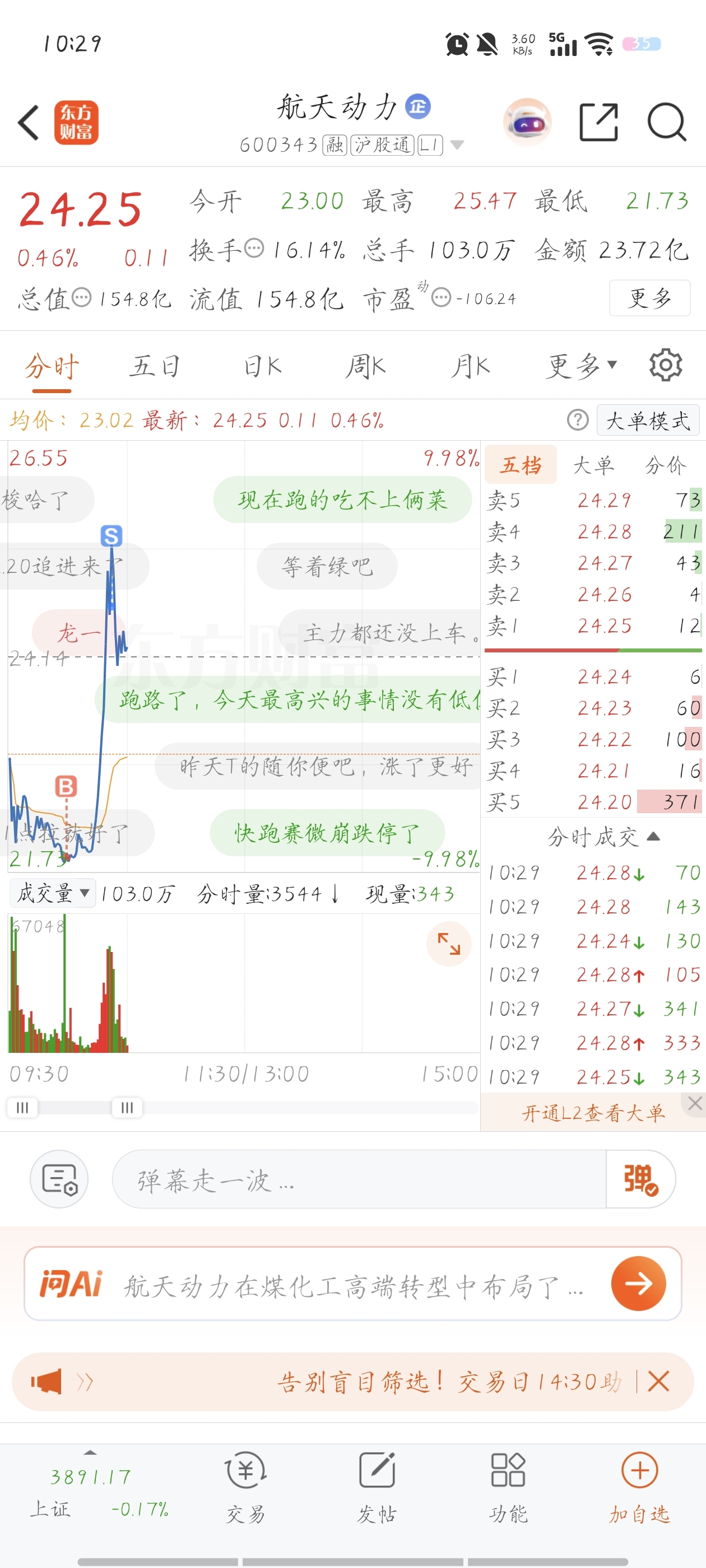706x1568 pixels.
Task: Tap the 买5 24.20 order row
Action: coord(594,802)
